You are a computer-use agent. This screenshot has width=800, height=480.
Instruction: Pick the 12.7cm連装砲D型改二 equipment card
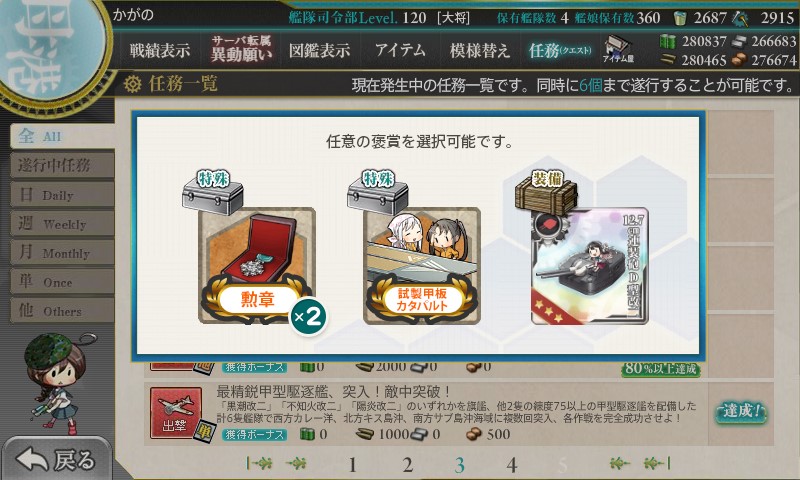(x=589, y=266)
